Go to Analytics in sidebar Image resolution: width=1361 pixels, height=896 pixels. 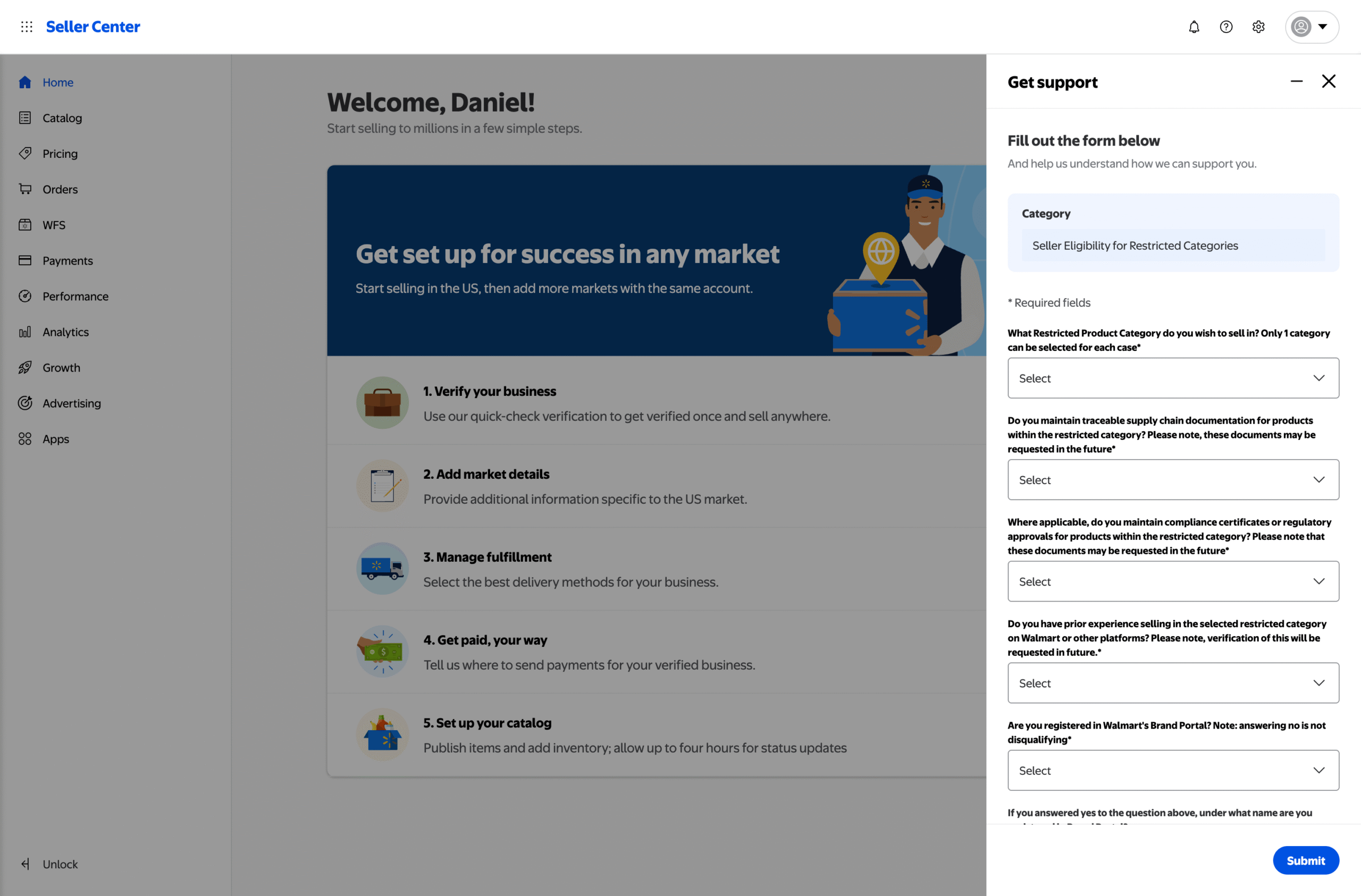point(65,332)
